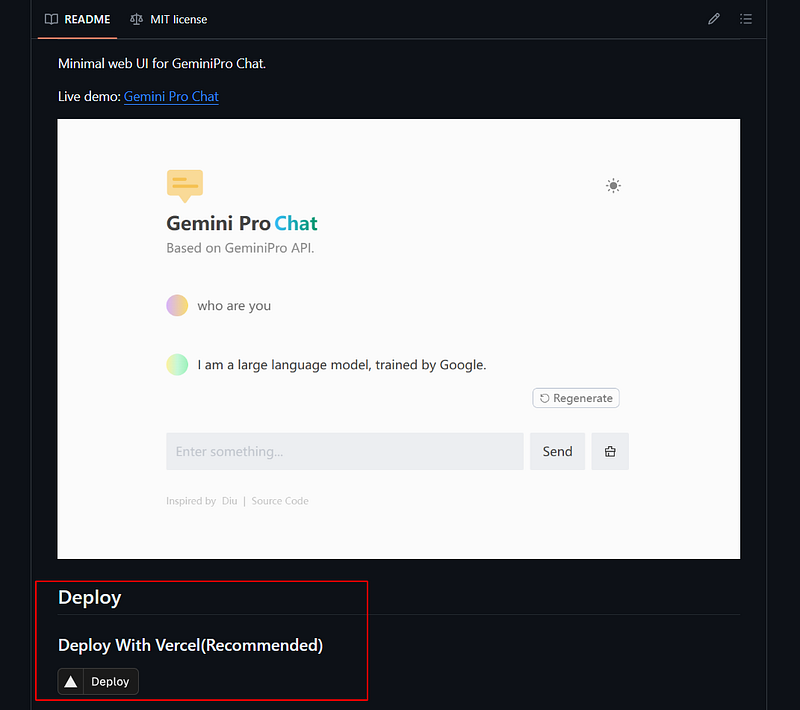Open the Source Code footer link
800x710 pixels.
pos(280,501)
